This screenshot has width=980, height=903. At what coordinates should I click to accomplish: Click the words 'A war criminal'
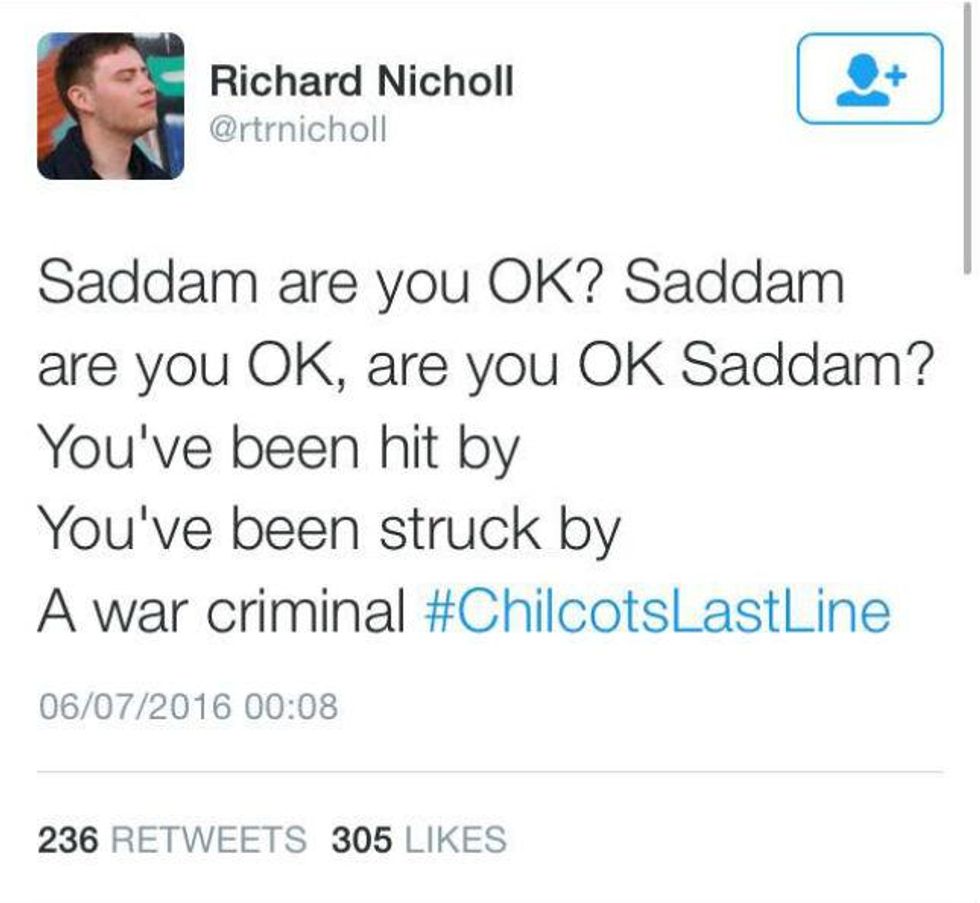[221, 611]
